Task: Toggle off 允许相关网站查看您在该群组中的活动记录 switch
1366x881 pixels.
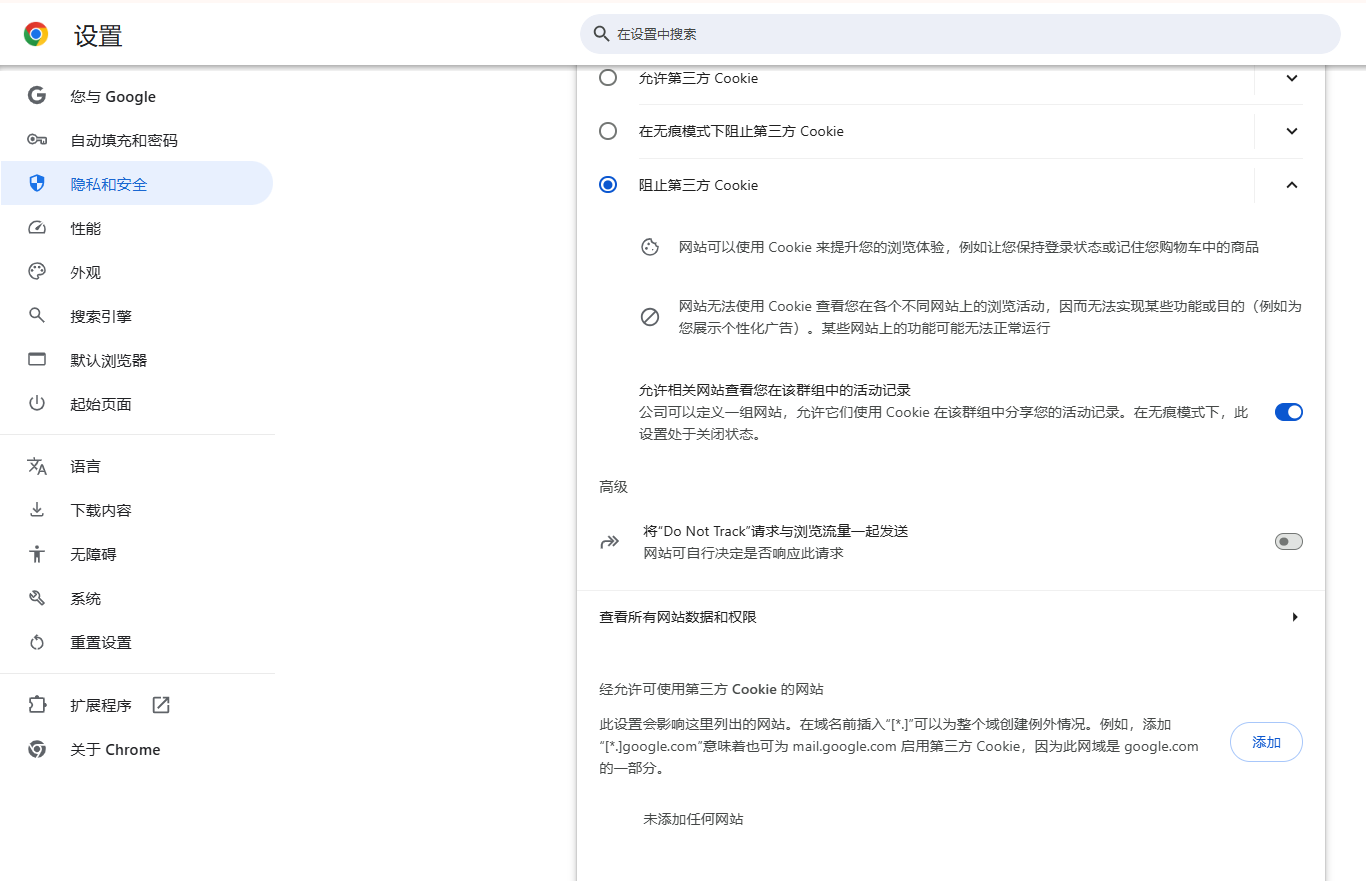Action: tap(1289, 412)
